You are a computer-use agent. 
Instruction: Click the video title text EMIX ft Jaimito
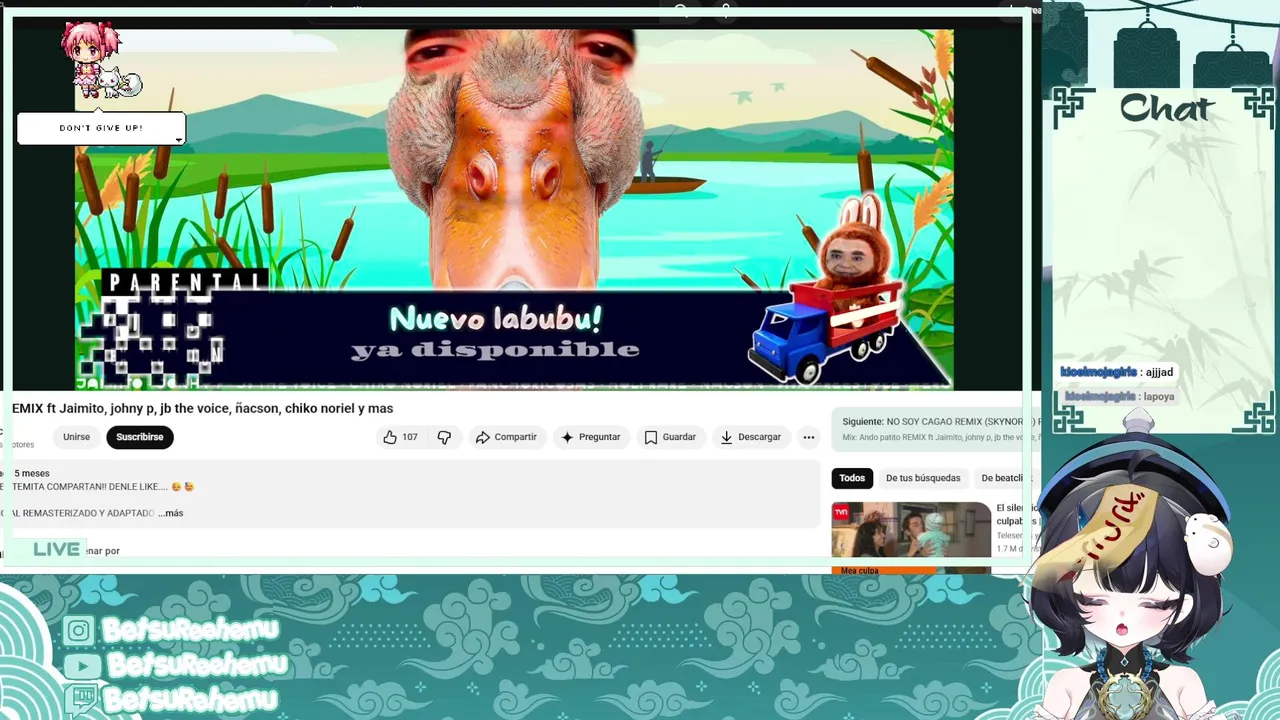[202, 408]
